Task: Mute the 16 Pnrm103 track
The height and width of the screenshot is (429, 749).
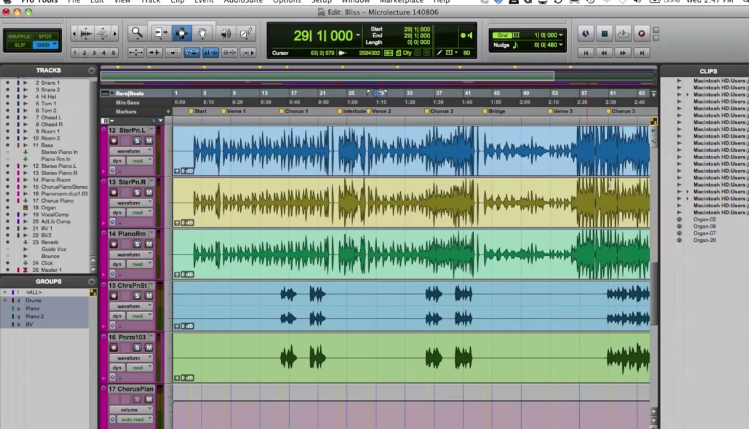Action: [149, 347]
